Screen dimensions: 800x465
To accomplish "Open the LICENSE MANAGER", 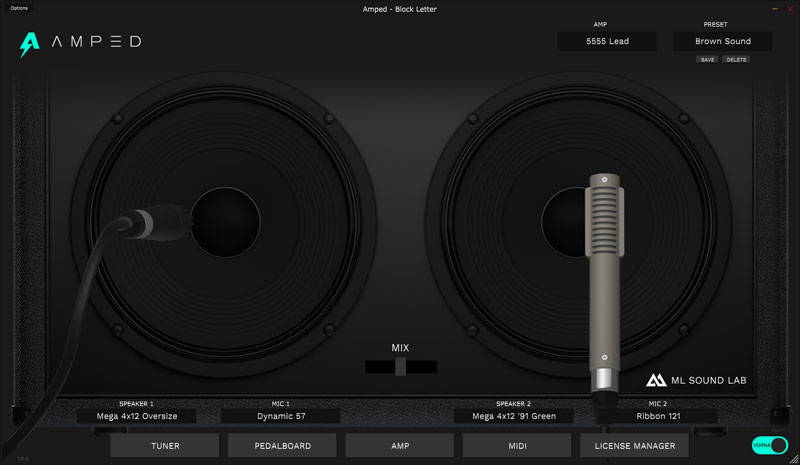I will pos(635,446).
